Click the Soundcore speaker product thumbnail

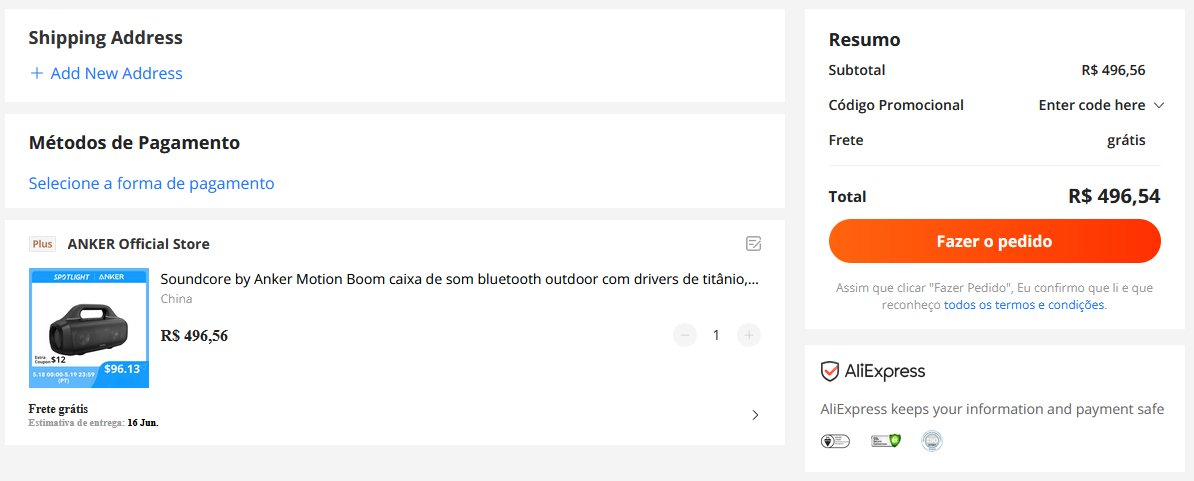[89, 328]
